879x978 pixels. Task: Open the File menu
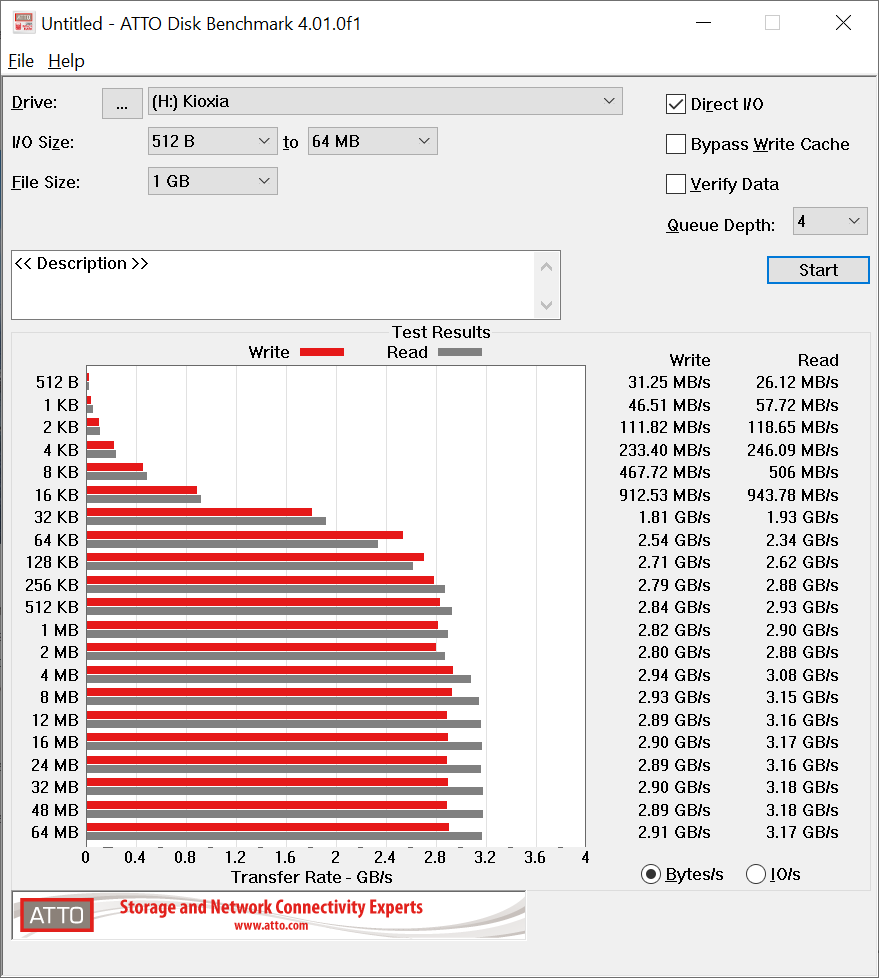click(x=21, y=61)
